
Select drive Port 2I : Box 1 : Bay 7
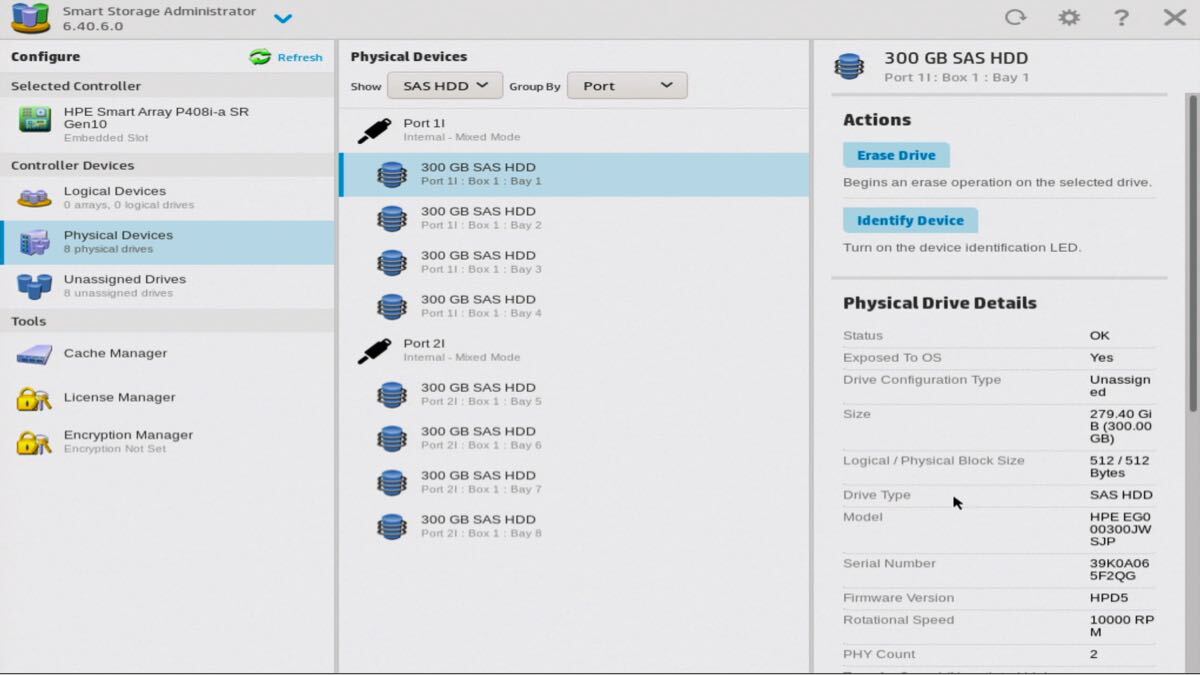click(x=574, y=482)
